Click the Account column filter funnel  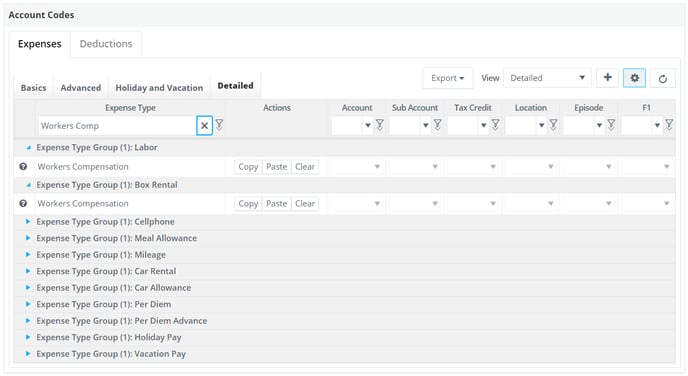pyautogui.click(x=380, y=125)
